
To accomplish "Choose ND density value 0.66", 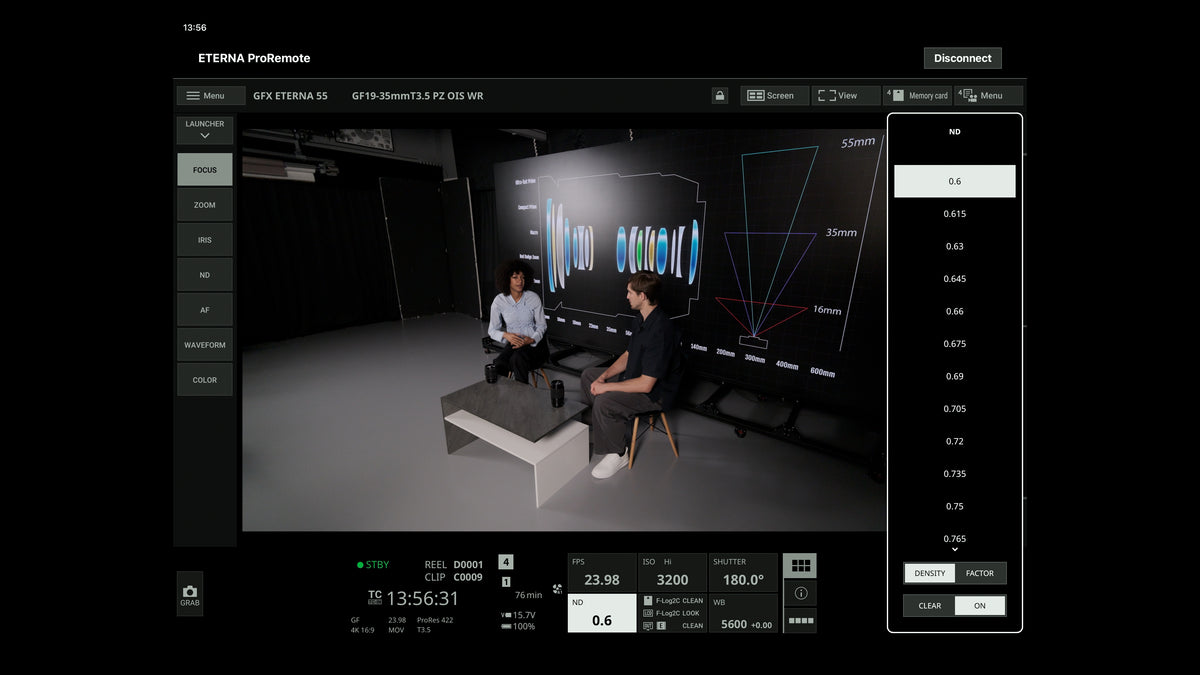I will (955, 311).
